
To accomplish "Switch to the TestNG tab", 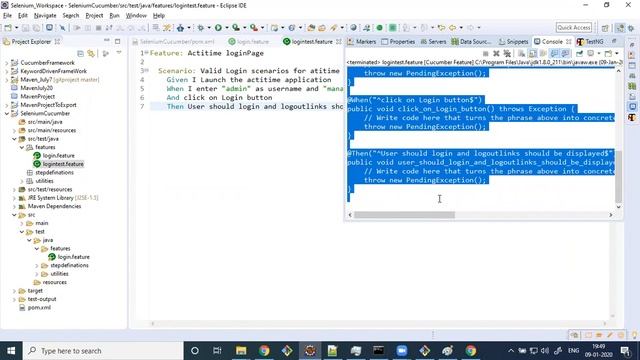I will coord(590,42).
